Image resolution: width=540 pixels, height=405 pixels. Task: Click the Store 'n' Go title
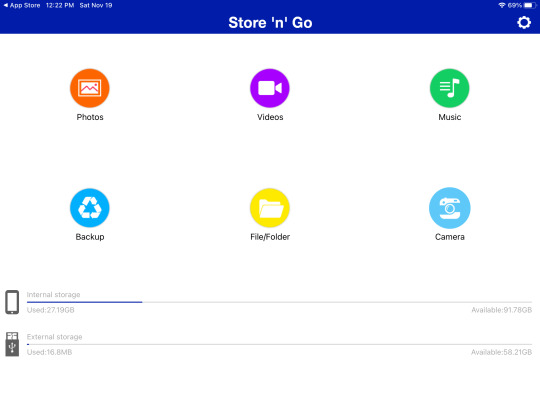270,23
